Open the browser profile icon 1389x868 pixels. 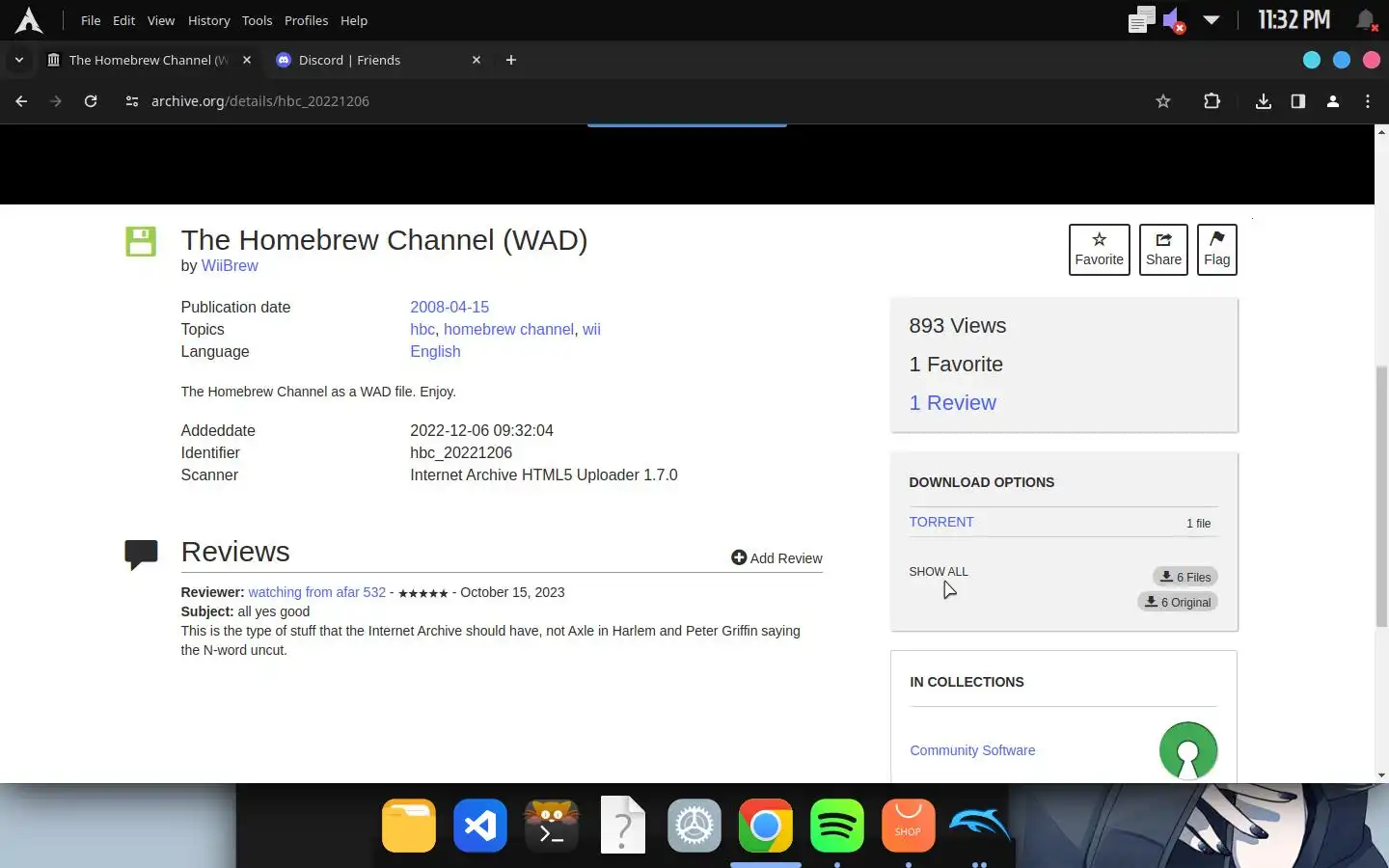(x=1333, y=101)
